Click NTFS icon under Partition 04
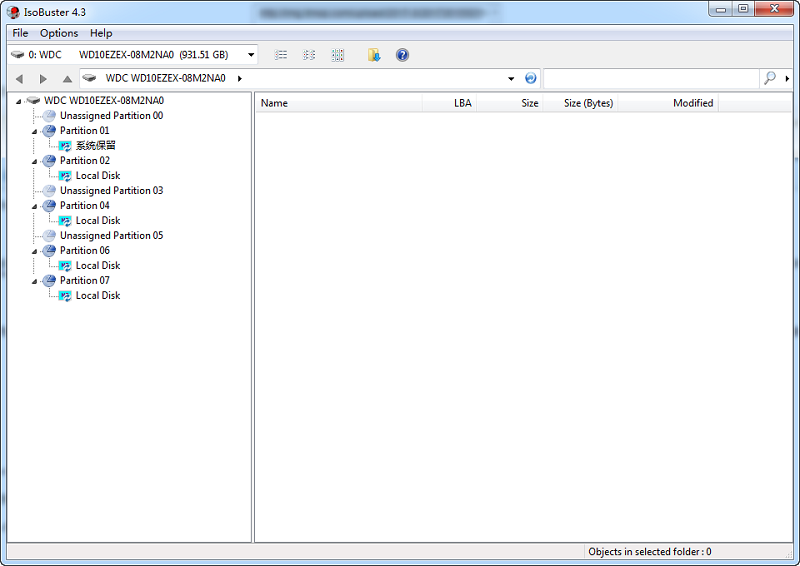 click(x=65, y=221)
